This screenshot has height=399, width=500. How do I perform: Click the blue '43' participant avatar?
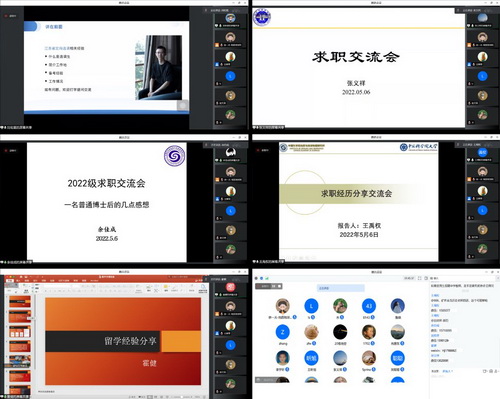tap(369, 306)
